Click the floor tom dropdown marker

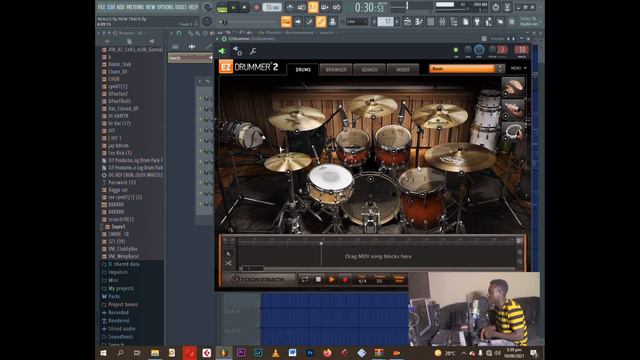[422, 194]
